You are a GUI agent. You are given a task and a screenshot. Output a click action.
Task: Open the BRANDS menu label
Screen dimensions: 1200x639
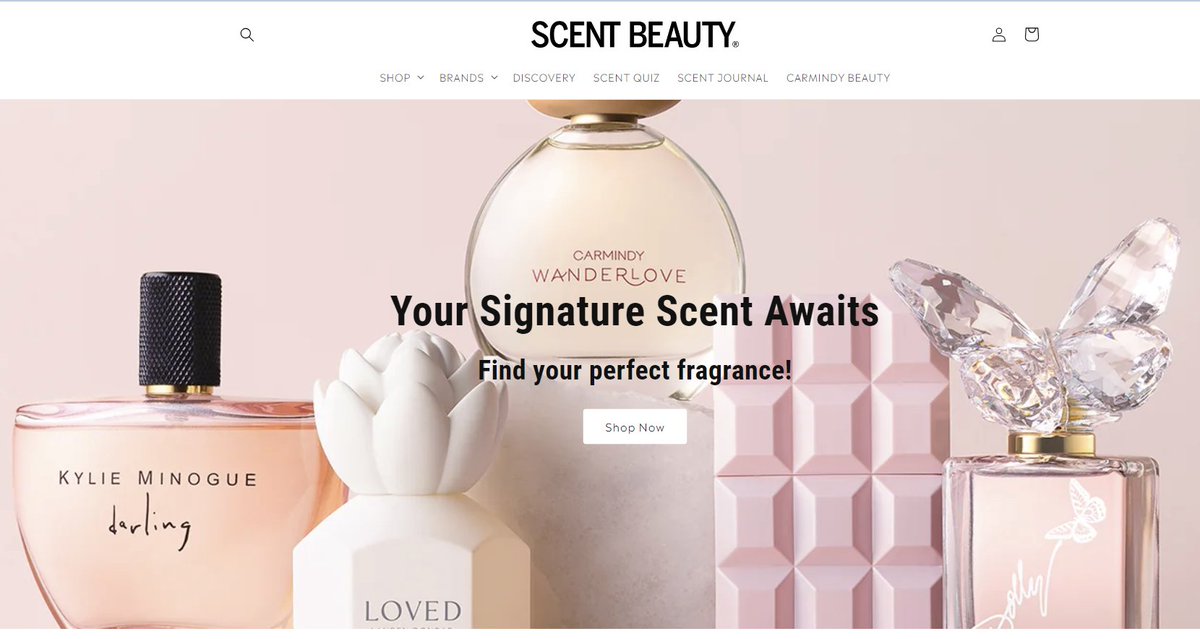(461, 77)
